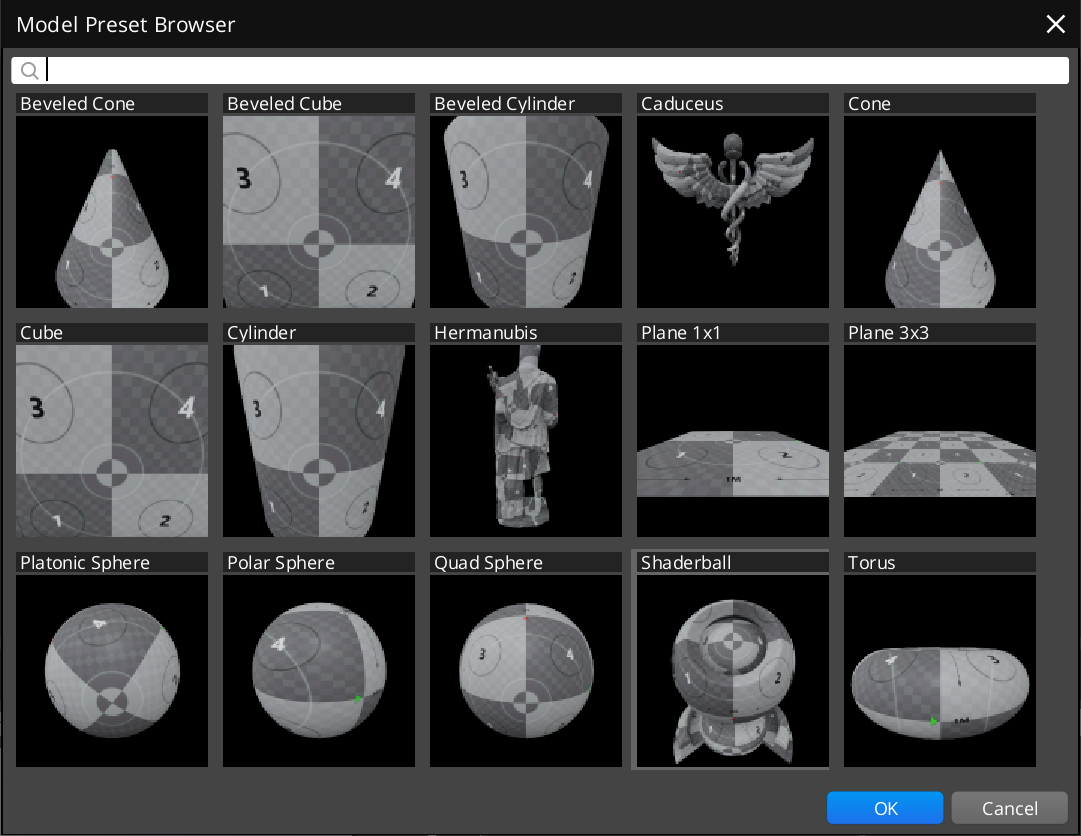This screenshot has width=1081, height=836.
Task: Choose the Torus model preset
Action: [940, 671]
